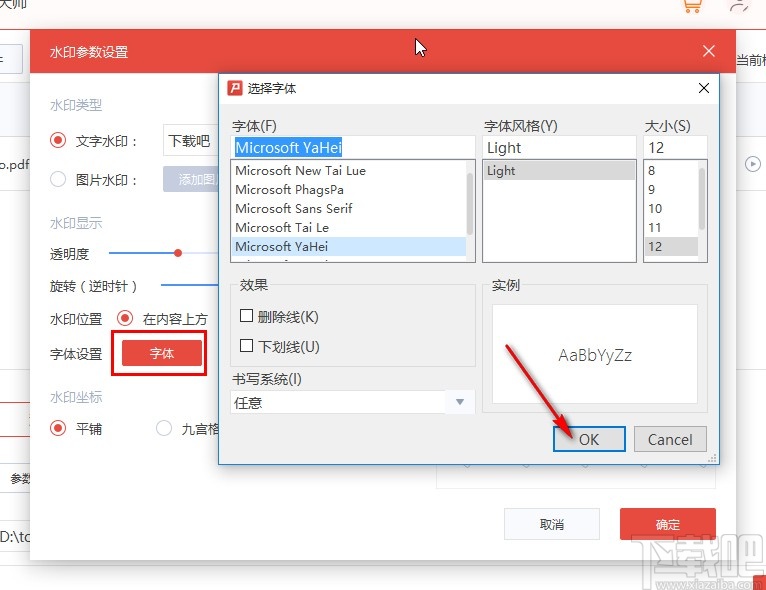Click the red 字体 button

(x=162, y=353)
